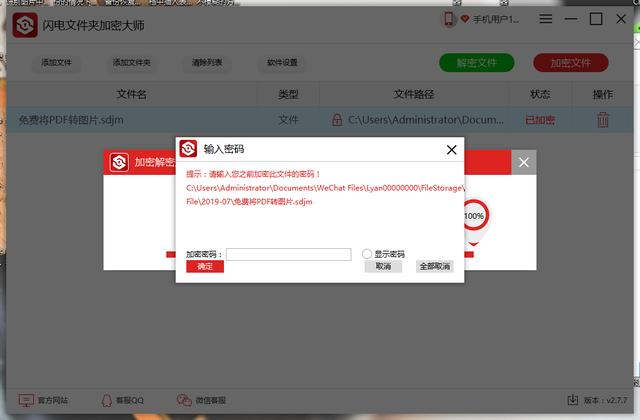Open the WeChat customer service icon
Image resolution: width=640 pixels, height=420 pixels.
[x=184, y=400]
